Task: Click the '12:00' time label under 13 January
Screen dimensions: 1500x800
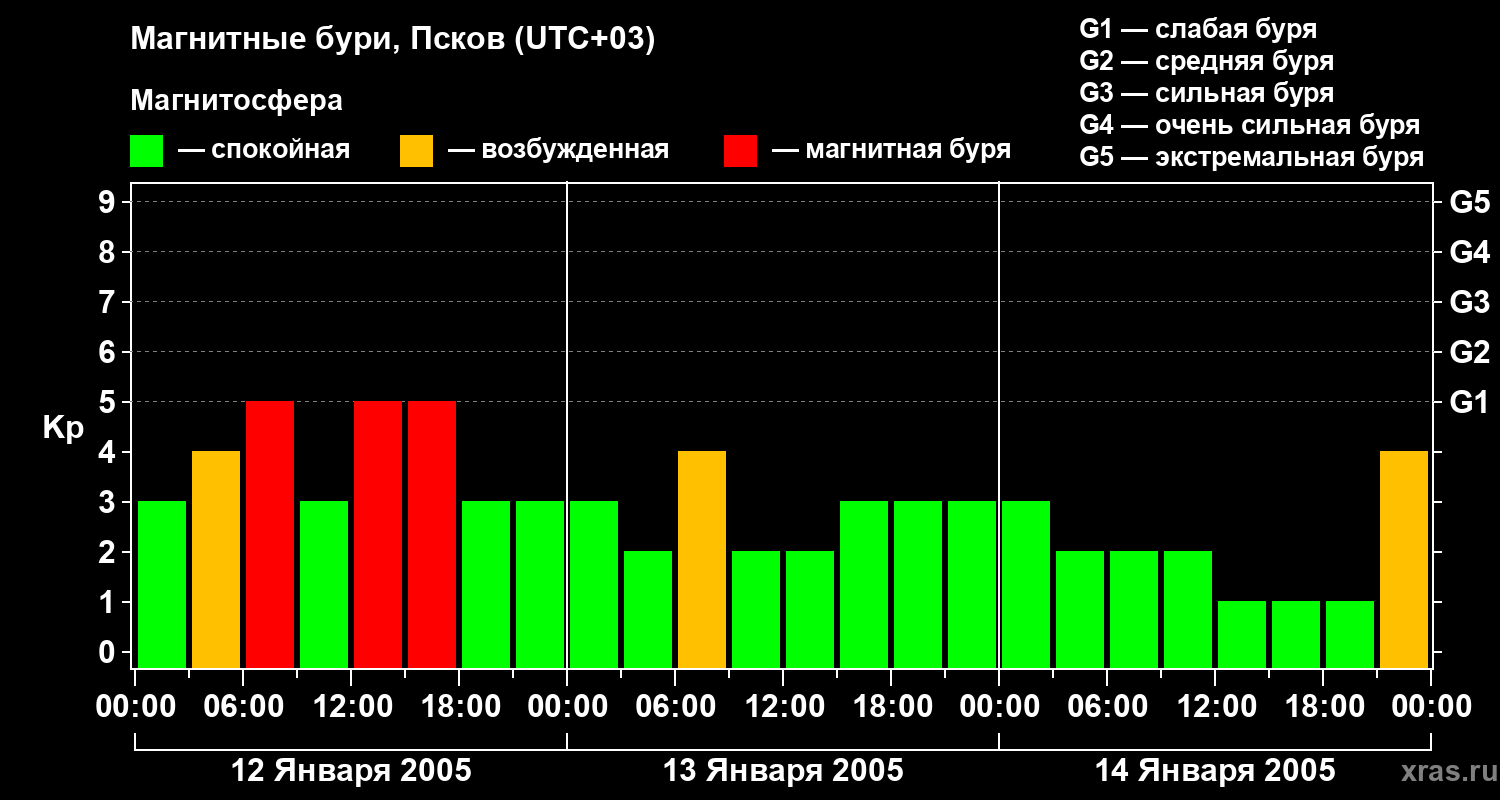Action: click(783, 707)
